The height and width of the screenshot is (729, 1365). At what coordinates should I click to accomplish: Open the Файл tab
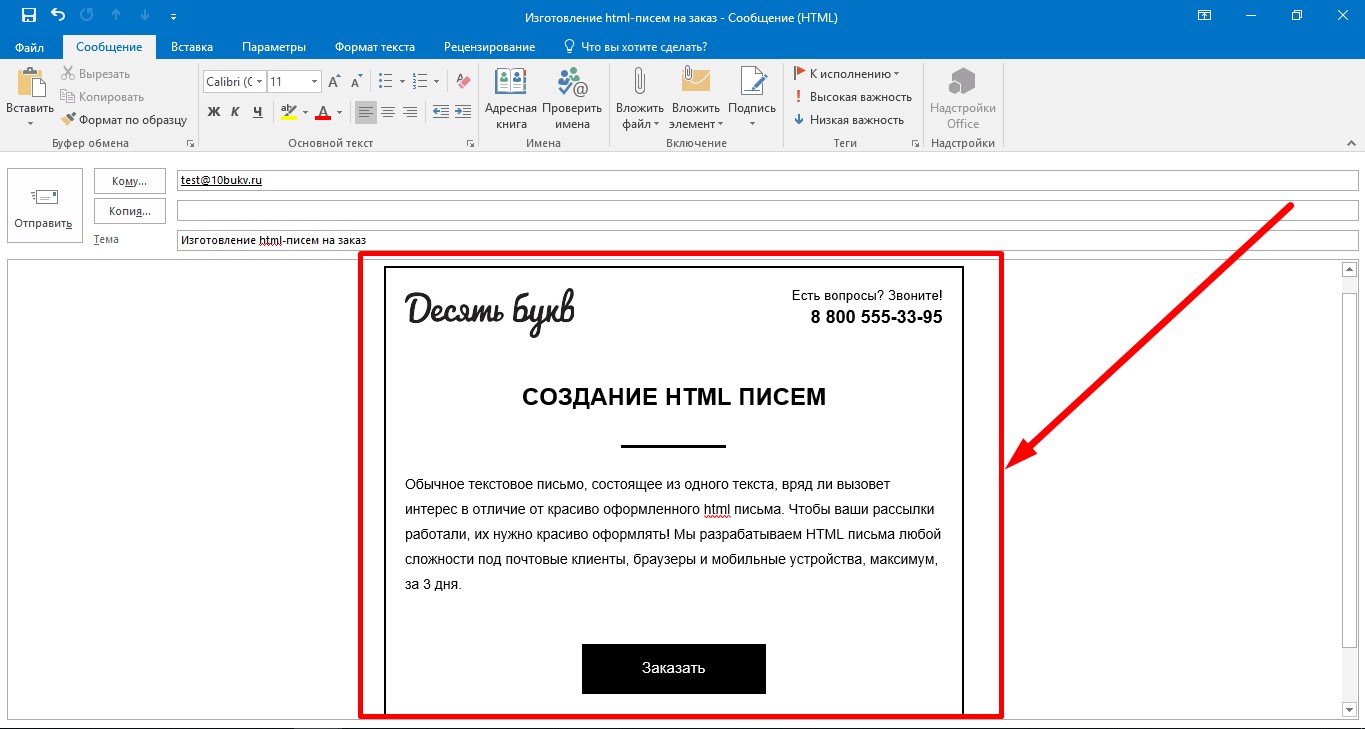[29, 47]
